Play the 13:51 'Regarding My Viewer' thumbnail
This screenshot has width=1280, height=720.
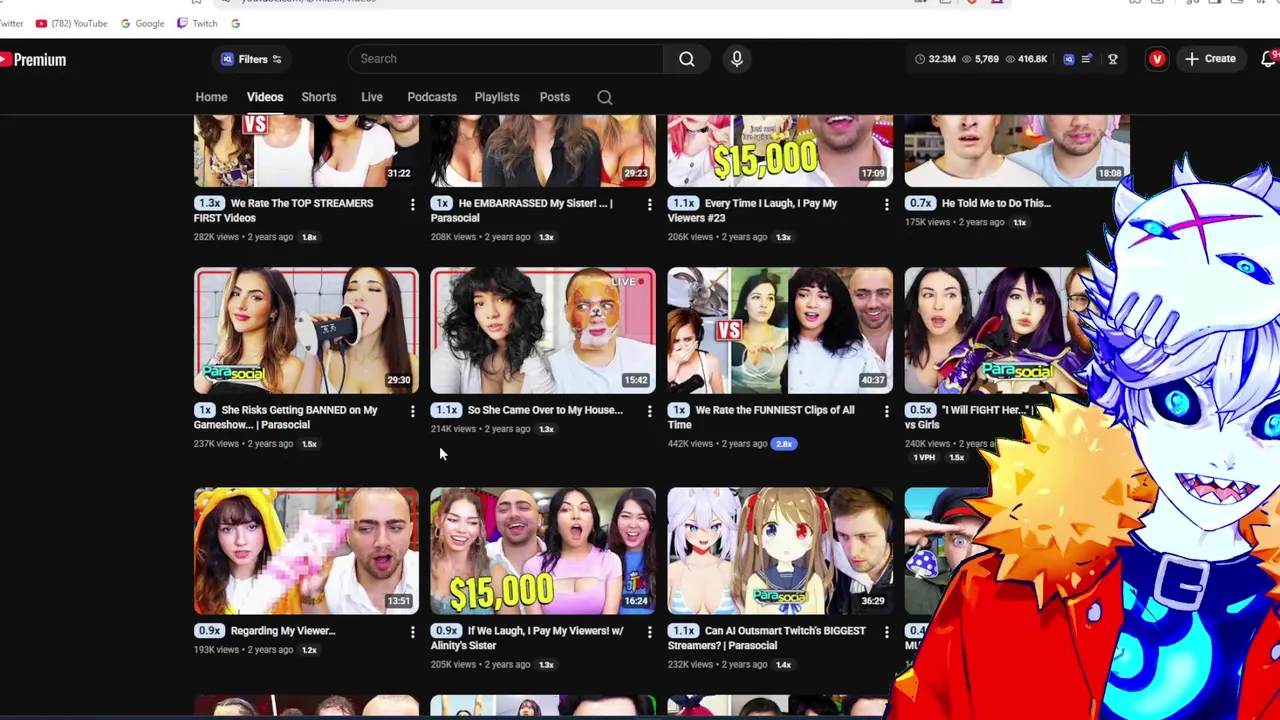pyautogui.click(x=306, y=551)
